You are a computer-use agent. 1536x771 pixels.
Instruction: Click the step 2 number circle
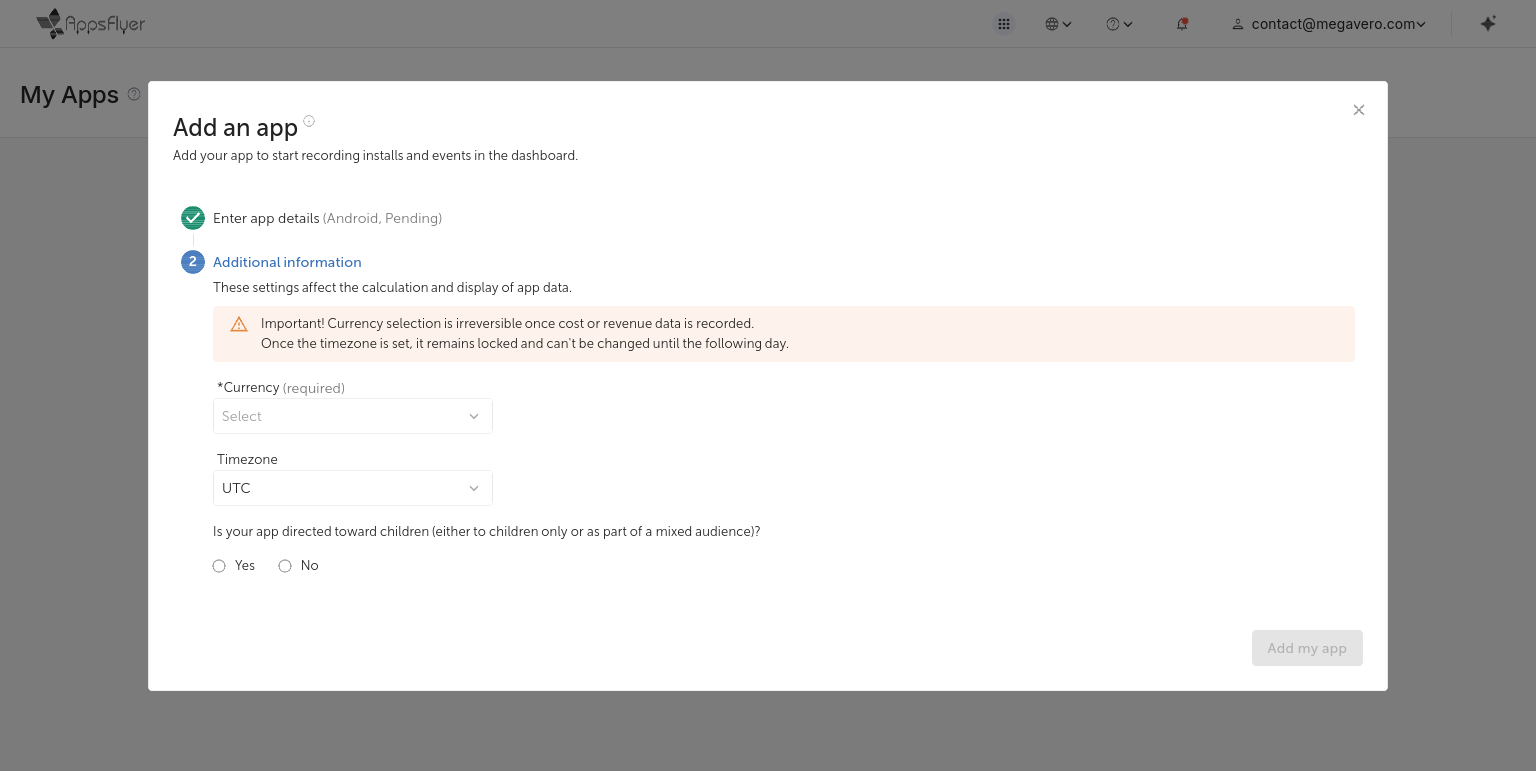tap(193, 262)
